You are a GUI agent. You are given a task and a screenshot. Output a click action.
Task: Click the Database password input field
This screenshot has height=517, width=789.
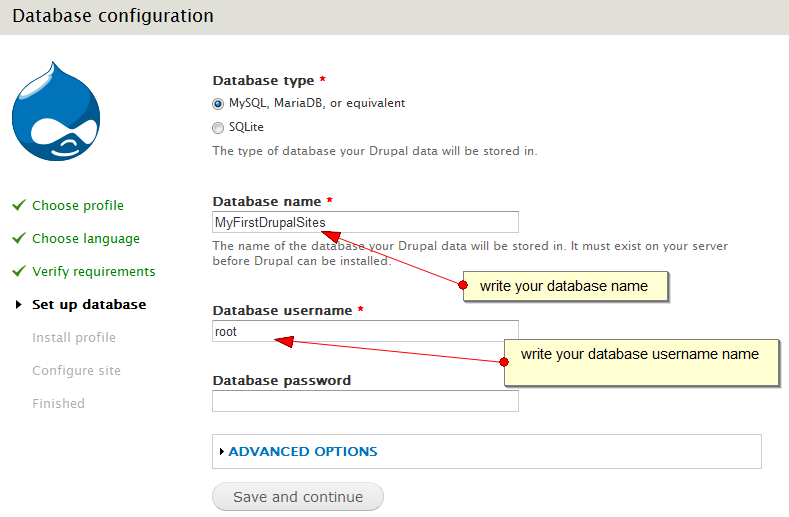[x=365, y=401]
